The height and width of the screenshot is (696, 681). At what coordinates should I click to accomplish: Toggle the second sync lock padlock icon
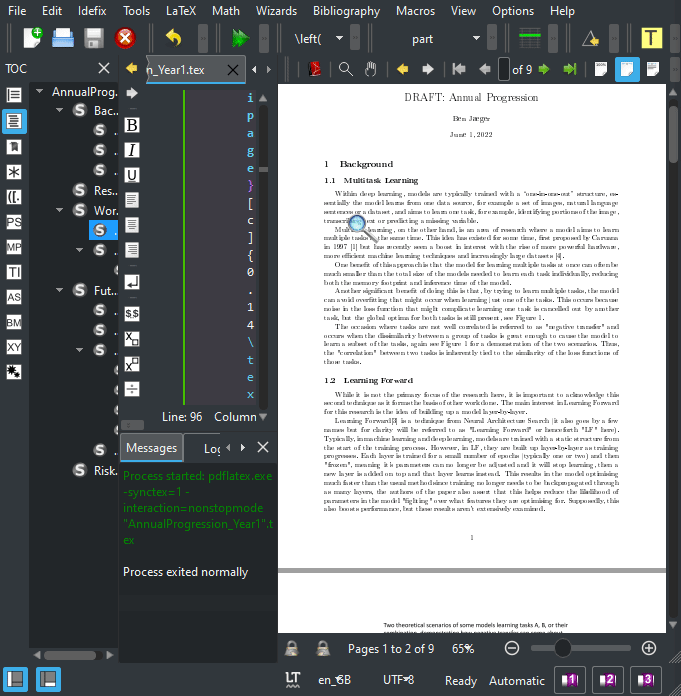point(323,649)
